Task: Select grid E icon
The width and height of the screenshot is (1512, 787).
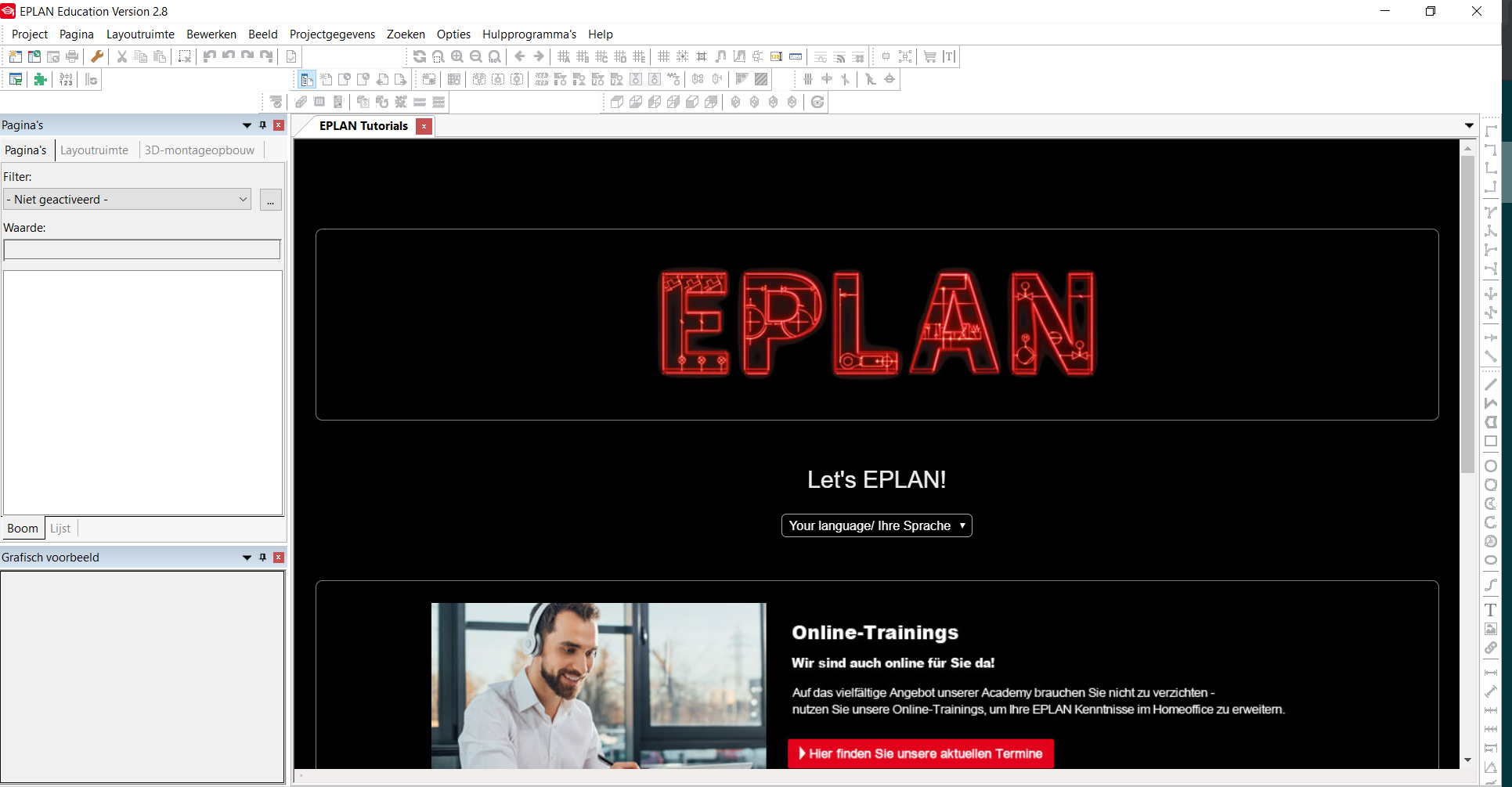Action: pos(639,56)
